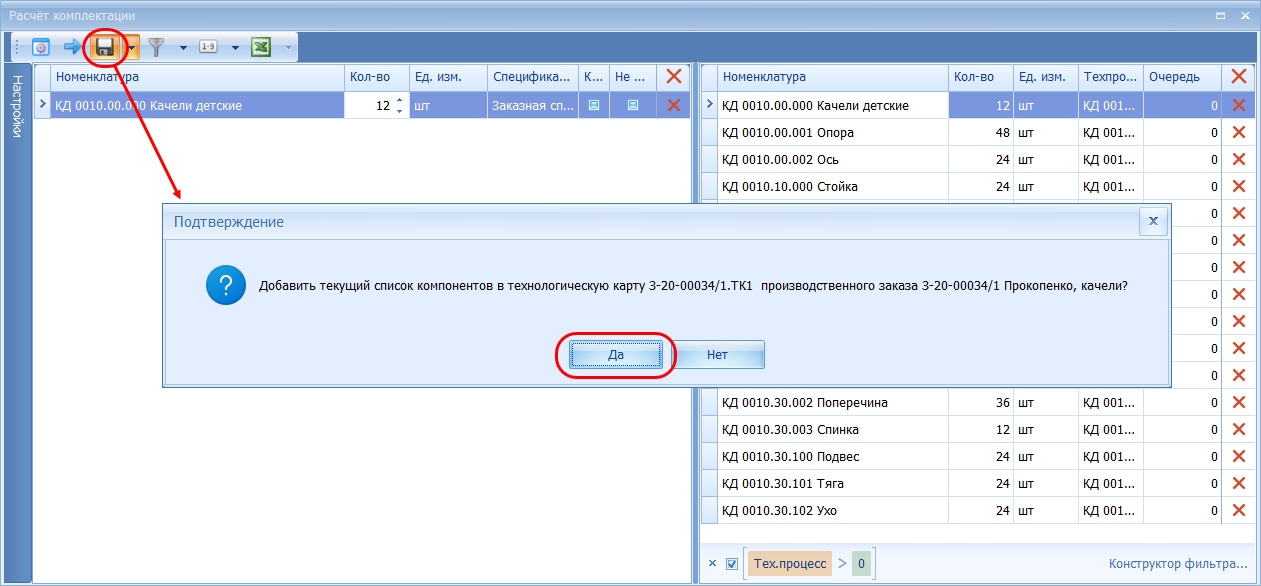Increase quantity 12 with the spinner up arrow
The width and height of the screenshot is (1261, 586).
pyautogui.click(x=400, y=100)
